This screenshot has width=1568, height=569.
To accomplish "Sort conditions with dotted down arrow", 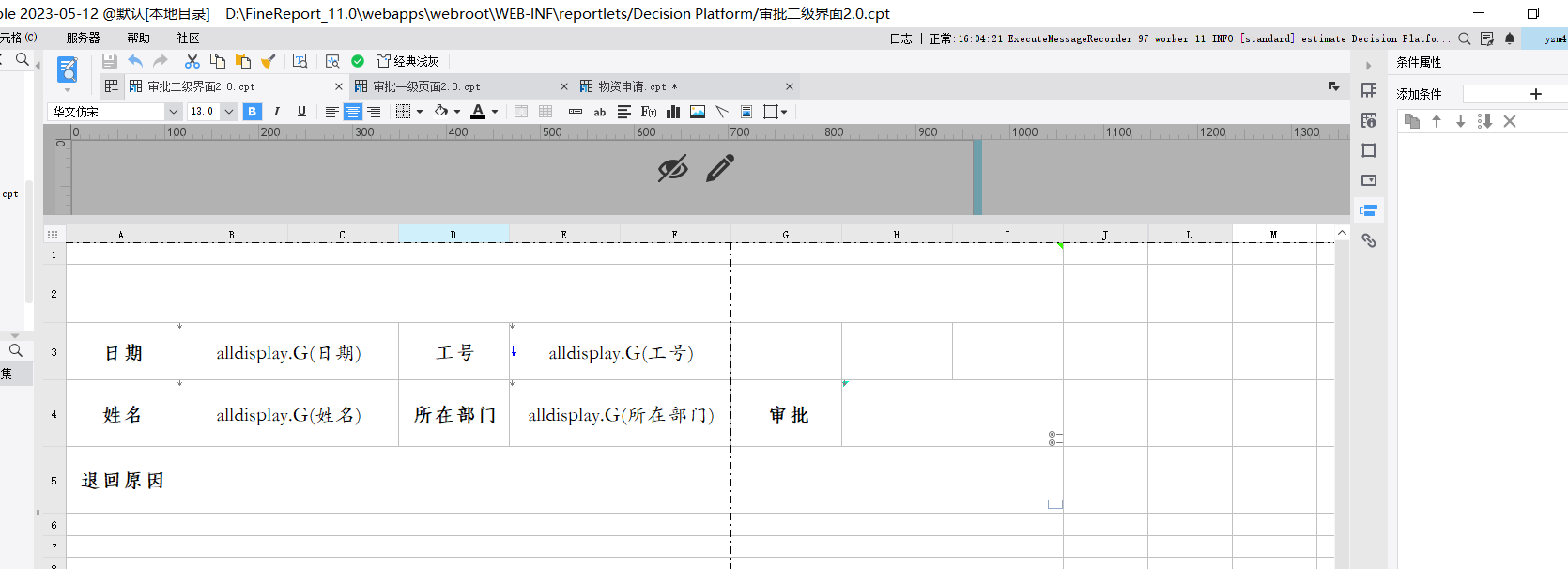I will click(1484, 121).
